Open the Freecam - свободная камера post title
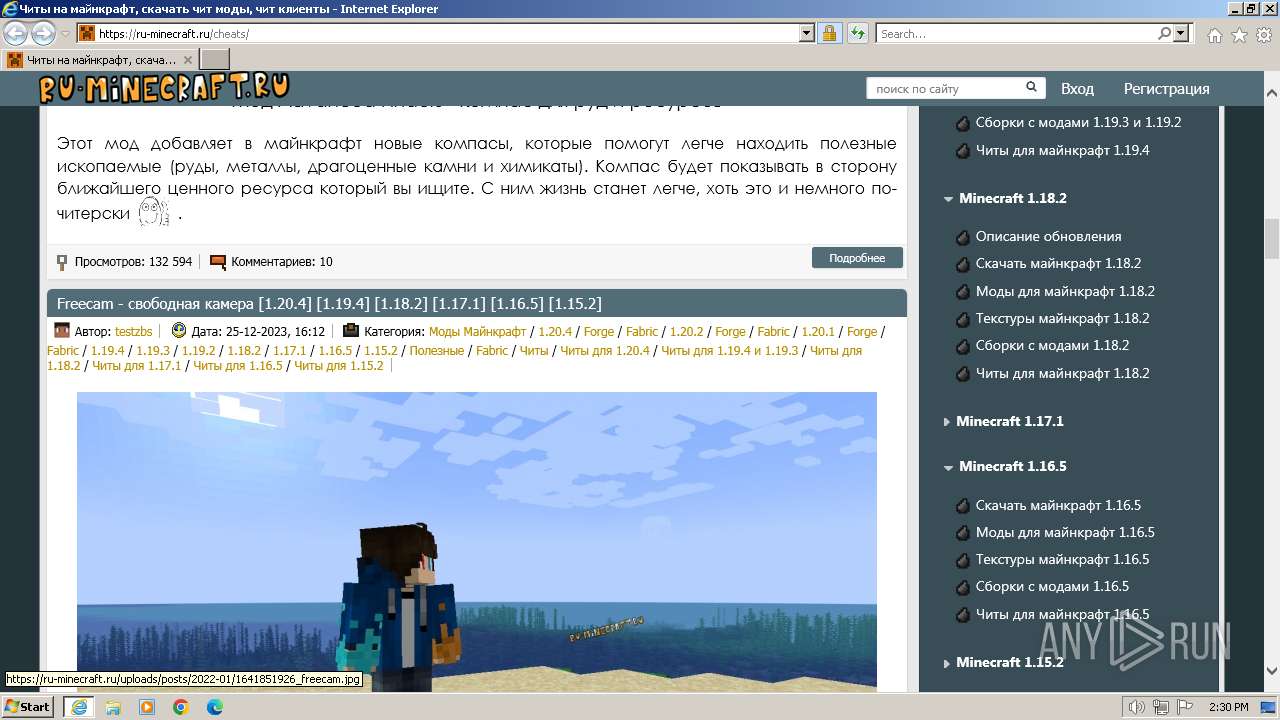Image resolution: width=1280 pixels, height=720 pixels. tap(329, 303)
